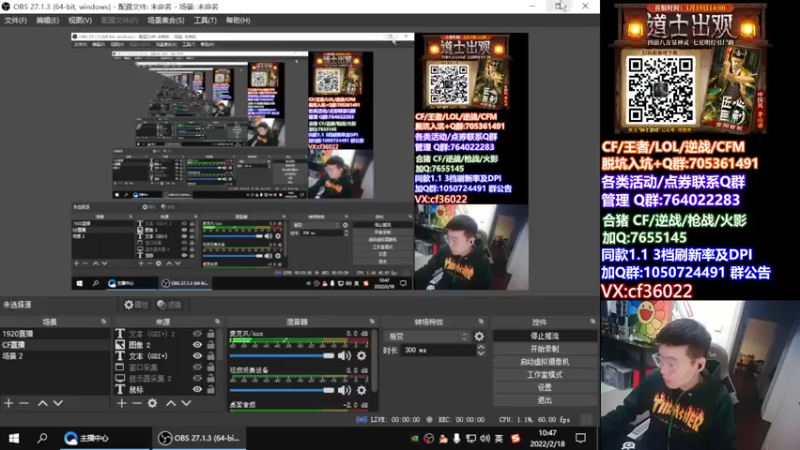Show the 文本 (GDI+) 2 source
800x450 pixels.
click(x=197, y=334)
